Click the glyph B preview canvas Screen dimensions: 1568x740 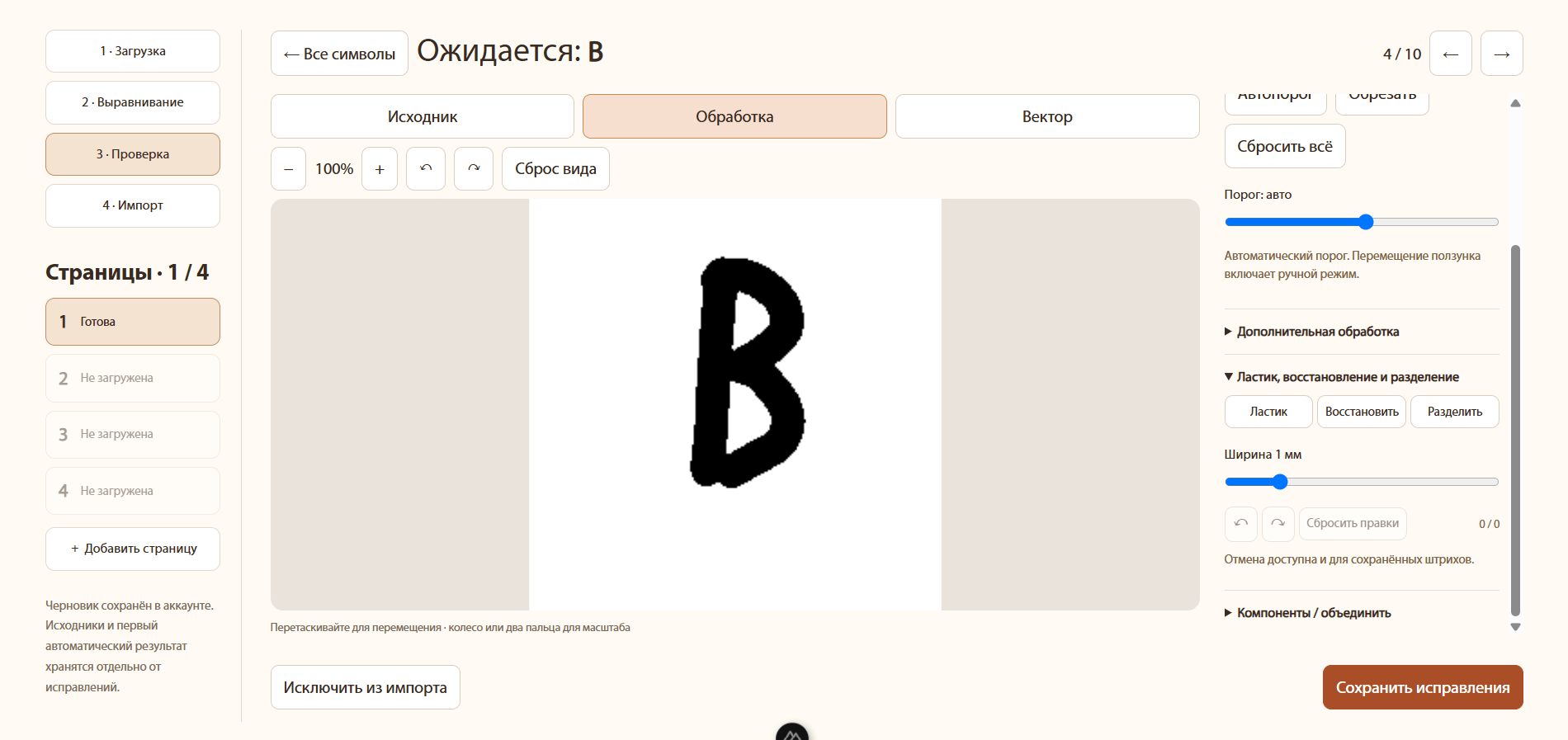point(735,404)
